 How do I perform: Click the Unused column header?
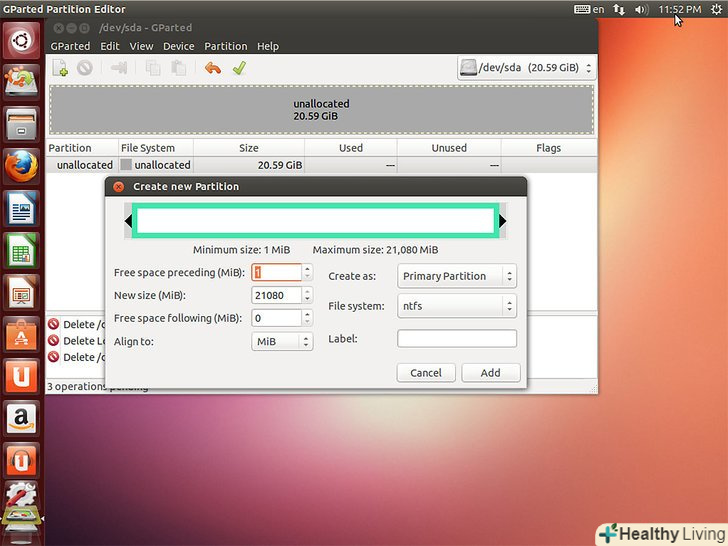(x=449, y=148)
